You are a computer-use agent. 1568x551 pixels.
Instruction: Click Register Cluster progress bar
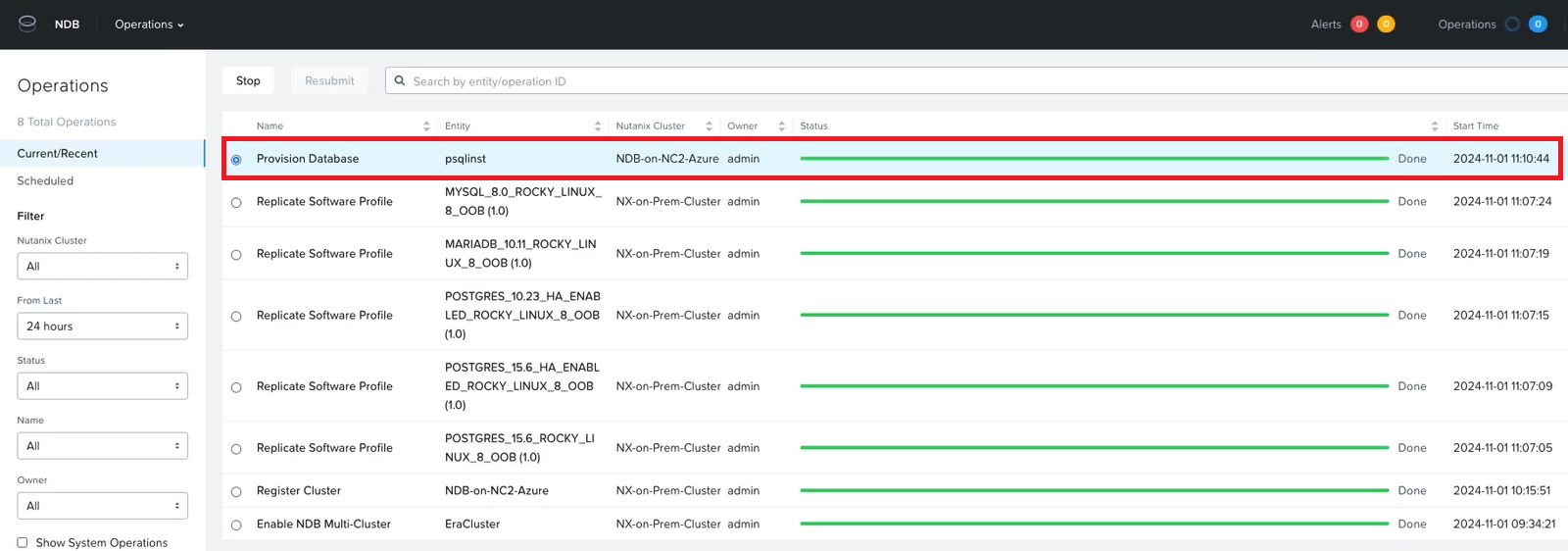click(x=1094, y=490)
